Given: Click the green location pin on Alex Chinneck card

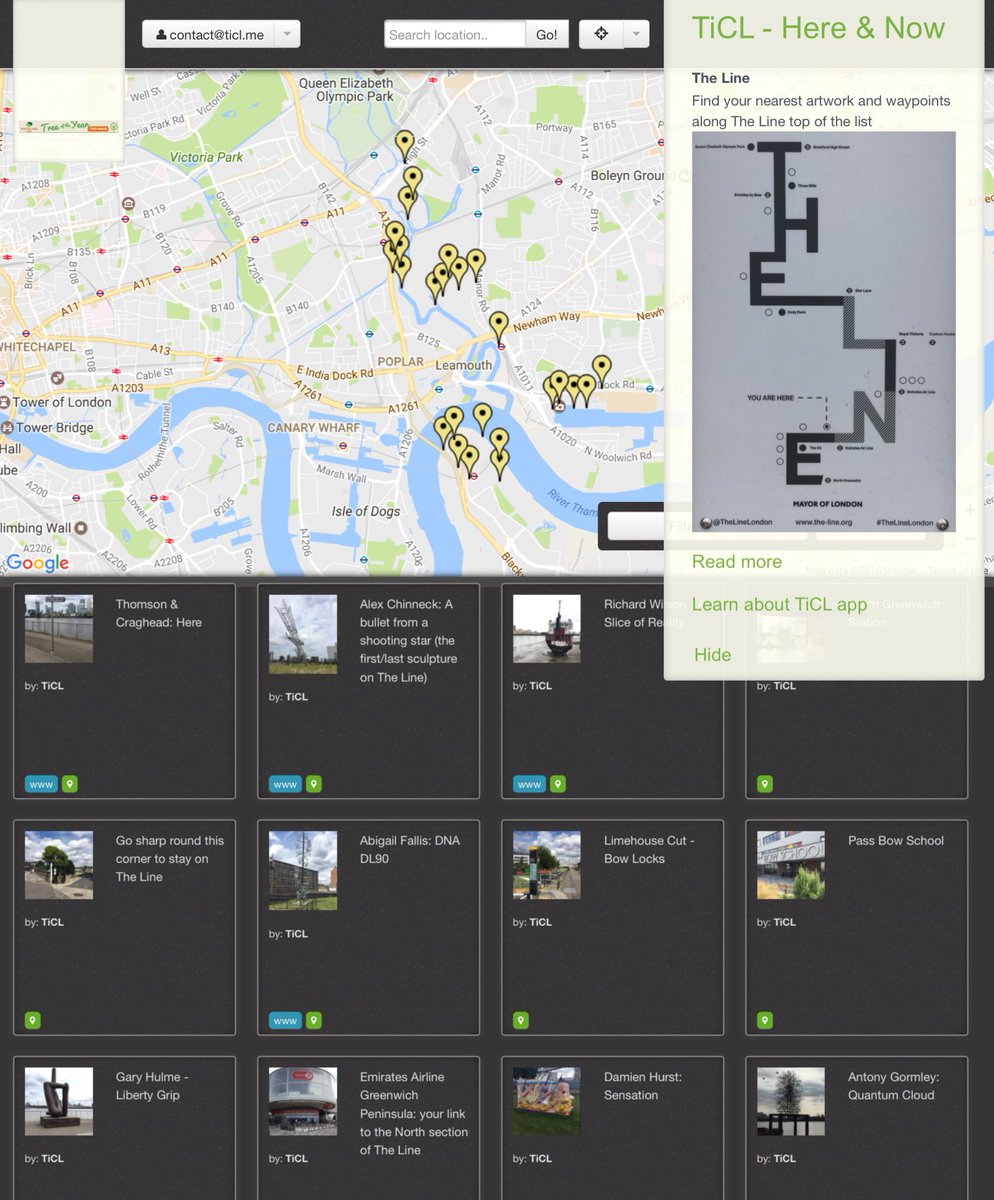Looking at the screenshot, I should (x=314, y=784).
